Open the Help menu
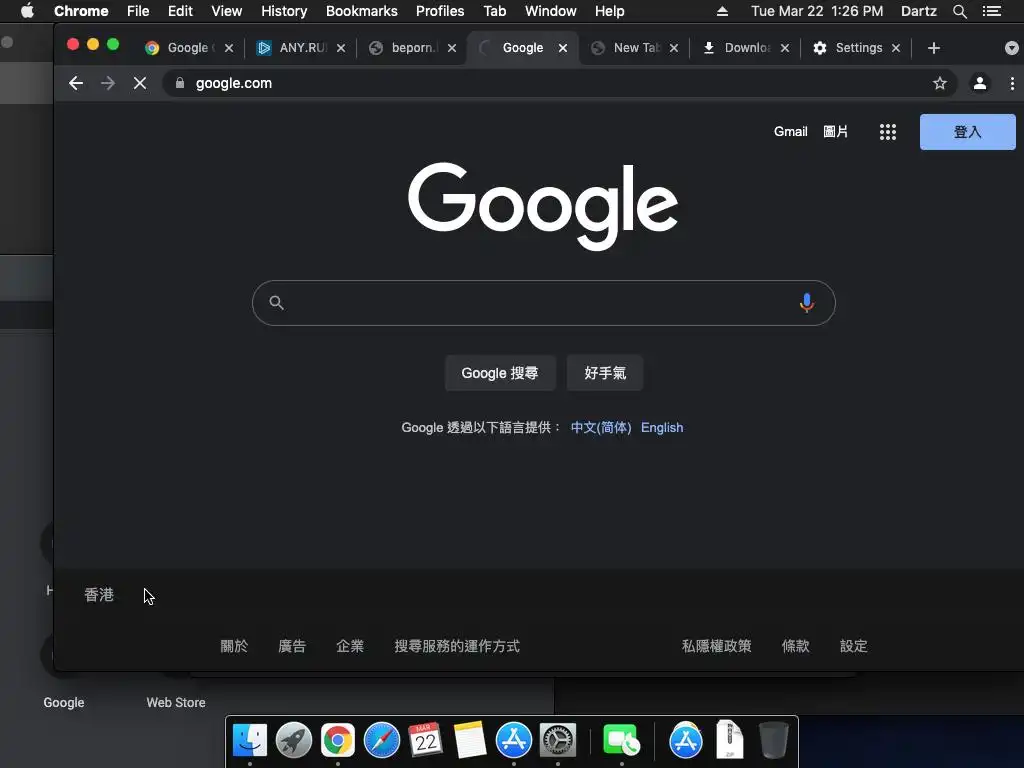 click(x=609, y=11)
